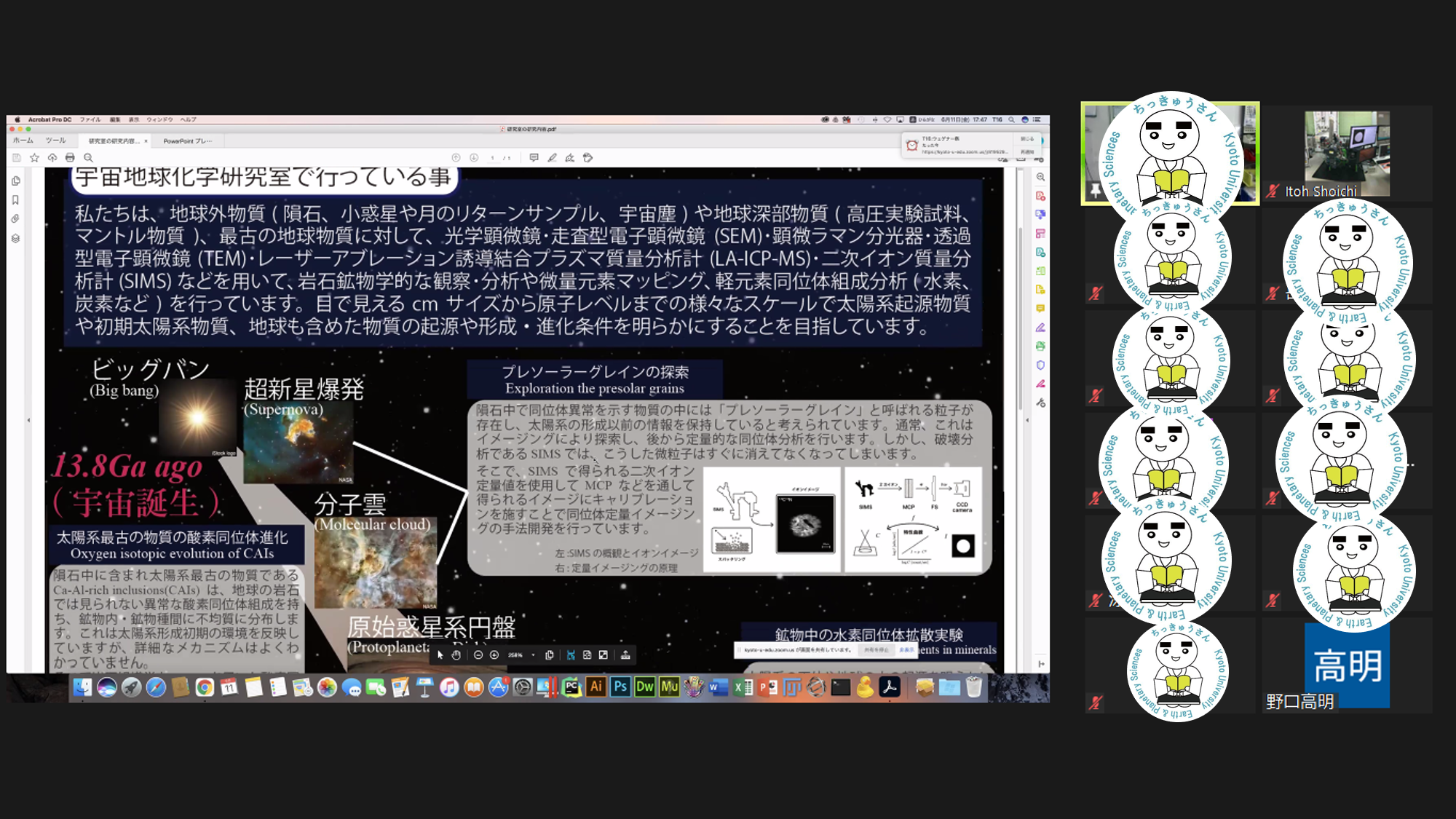
Task: Zoom out with the minus button in the floating toolbar
Action: 478,655
